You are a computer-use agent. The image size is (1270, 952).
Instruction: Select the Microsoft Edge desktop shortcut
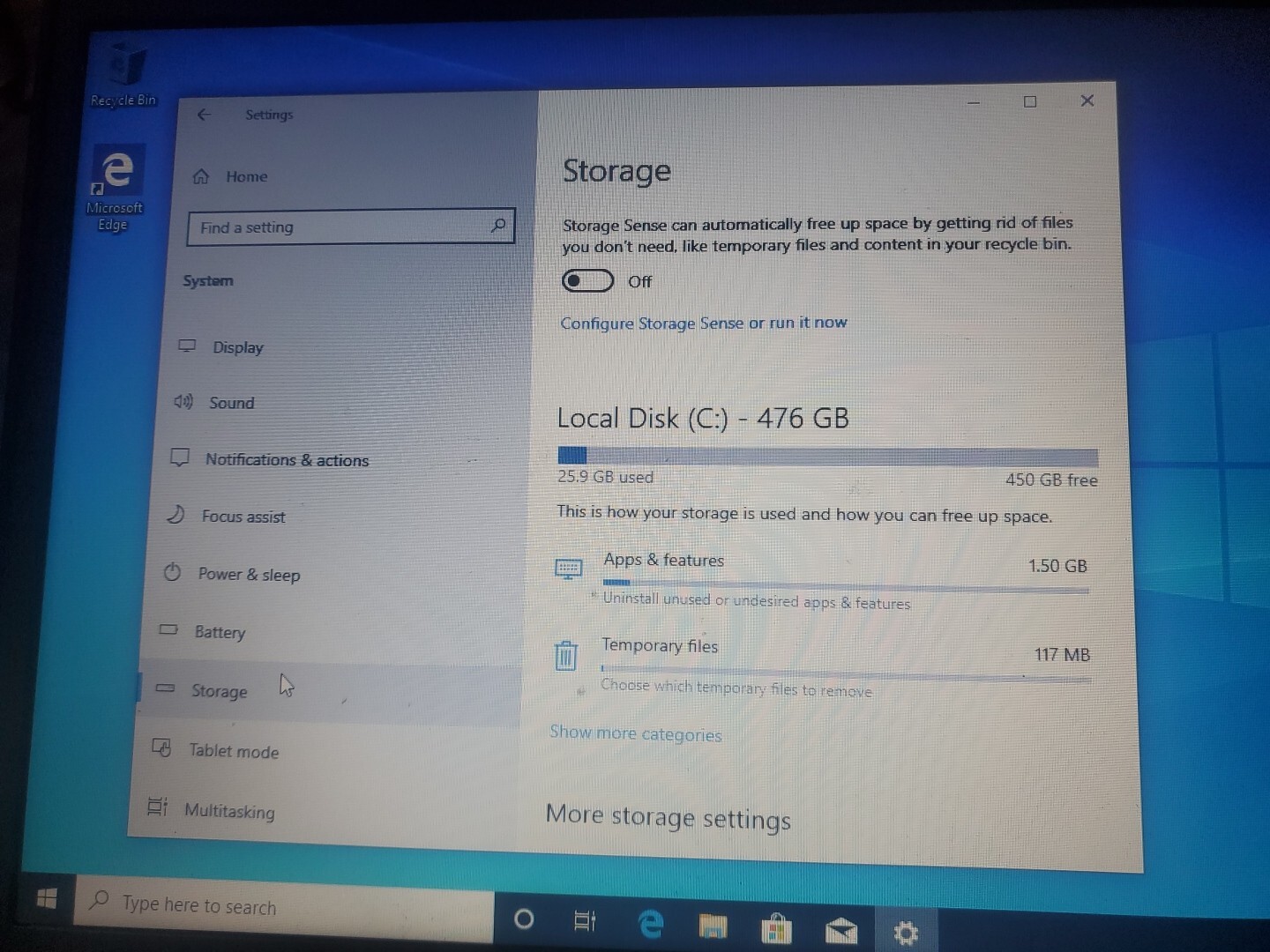(114, 188)
